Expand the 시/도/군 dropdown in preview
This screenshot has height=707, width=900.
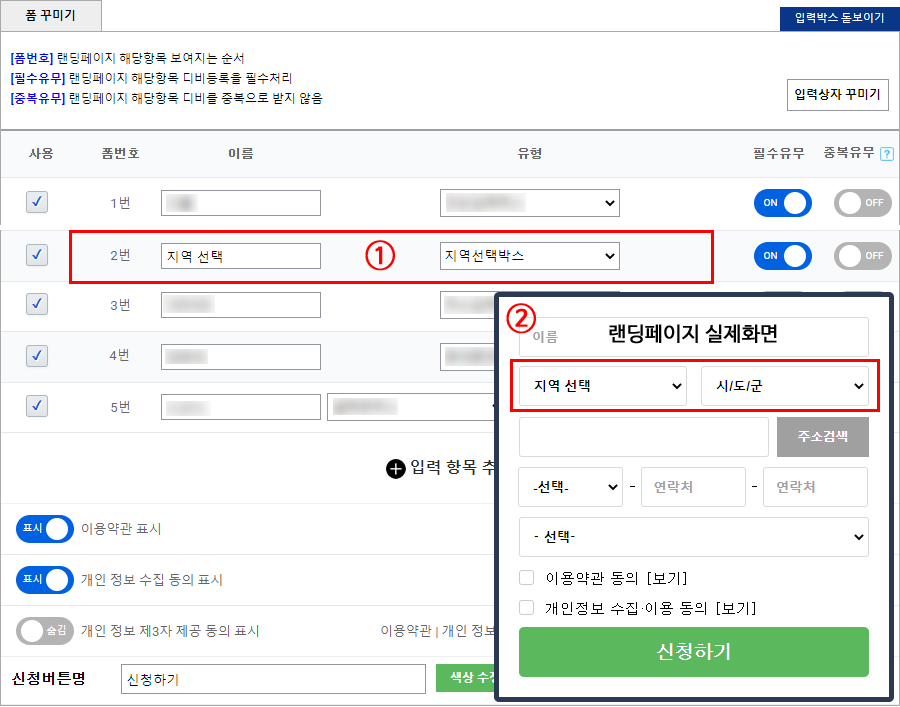click(785, 386)
